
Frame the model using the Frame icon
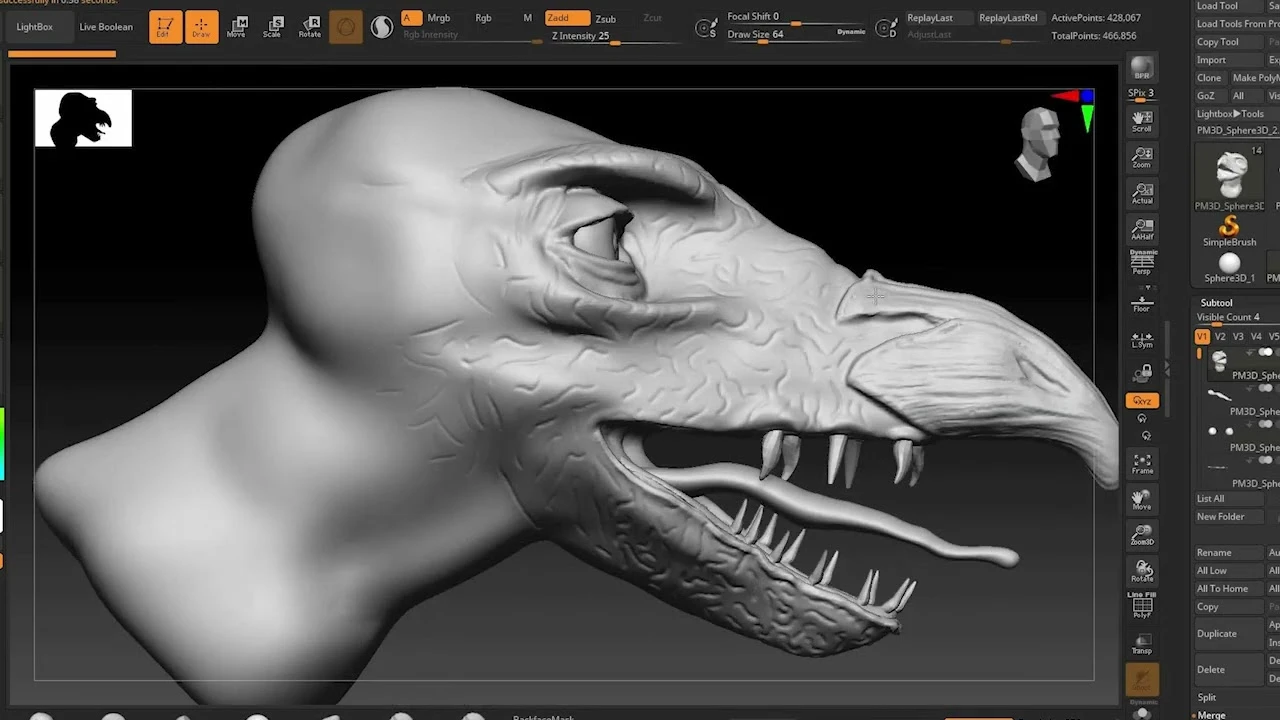click(x=1141, y=462)
